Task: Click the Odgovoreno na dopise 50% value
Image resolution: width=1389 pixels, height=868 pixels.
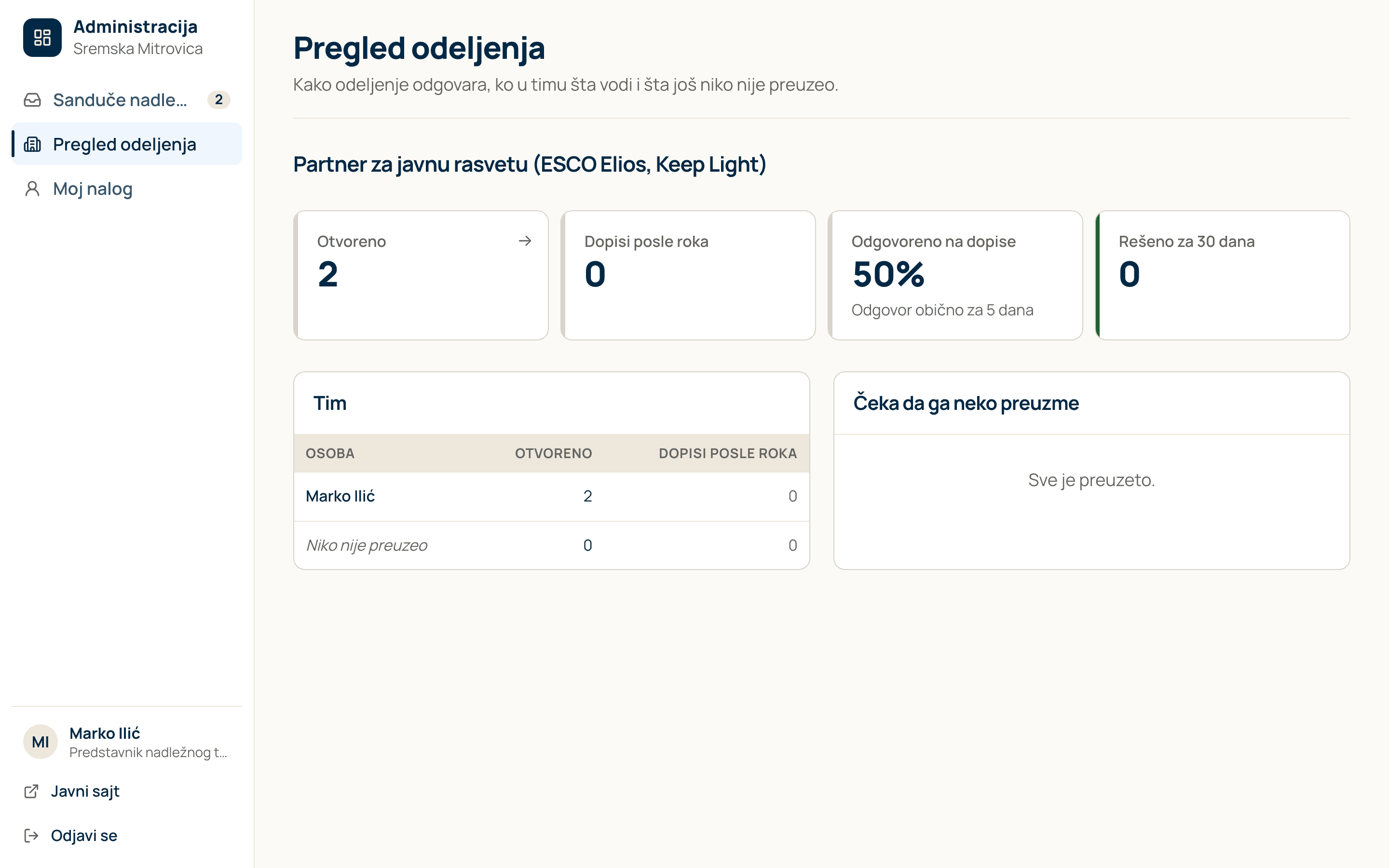Action: click(x=888, y=274)
